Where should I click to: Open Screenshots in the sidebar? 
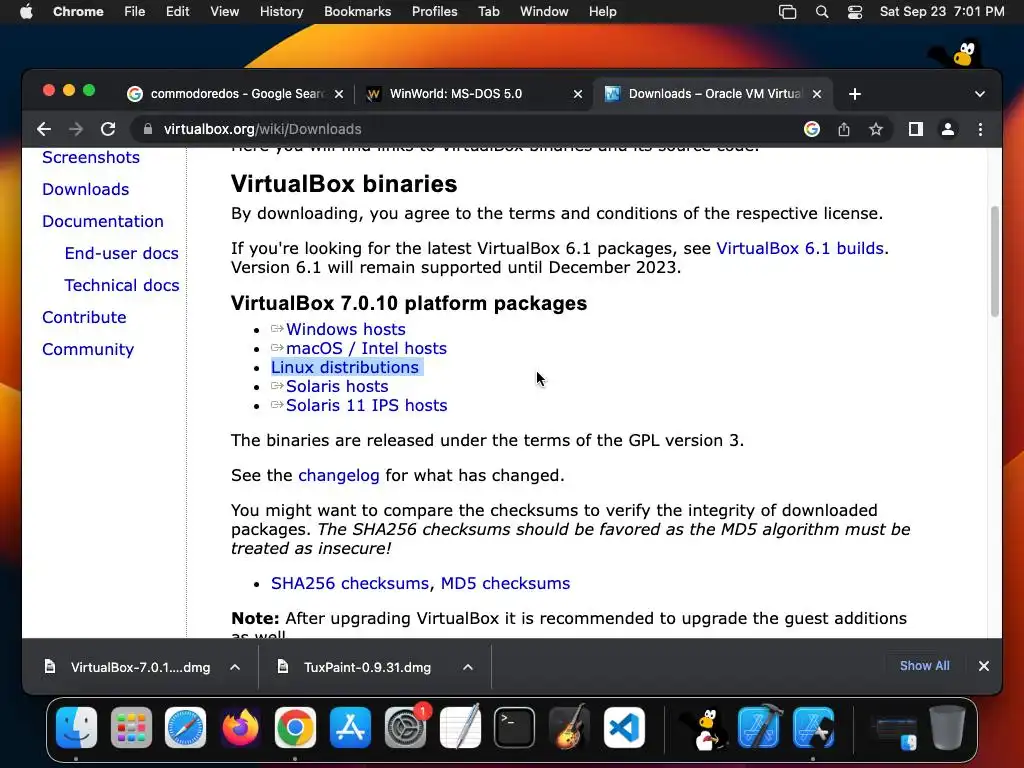(91, 157)
